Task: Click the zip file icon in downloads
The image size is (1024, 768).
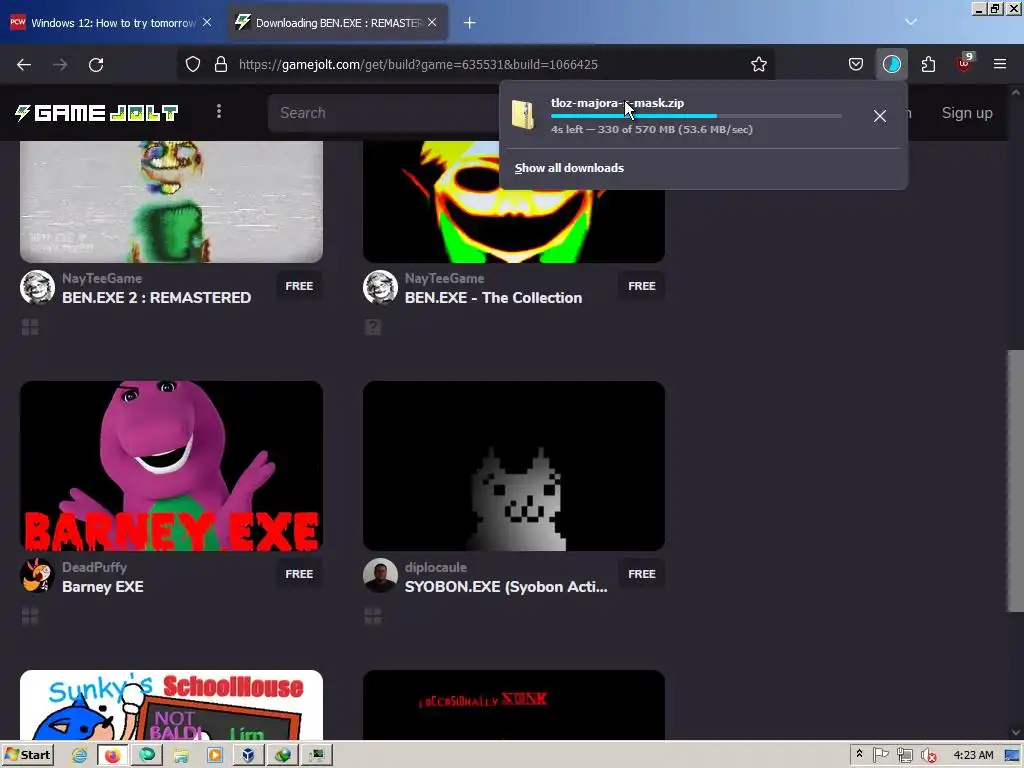Action: [522, 115]
